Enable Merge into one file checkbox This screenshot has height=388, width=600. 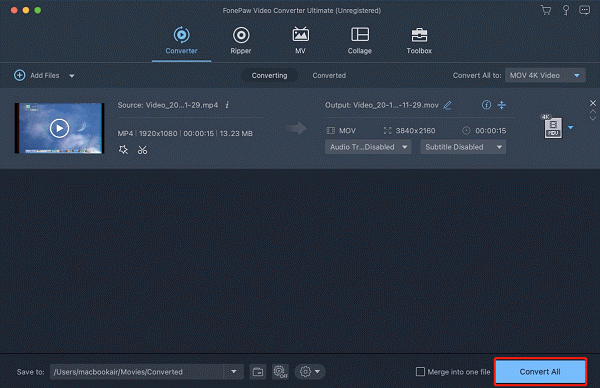point(420,372)
